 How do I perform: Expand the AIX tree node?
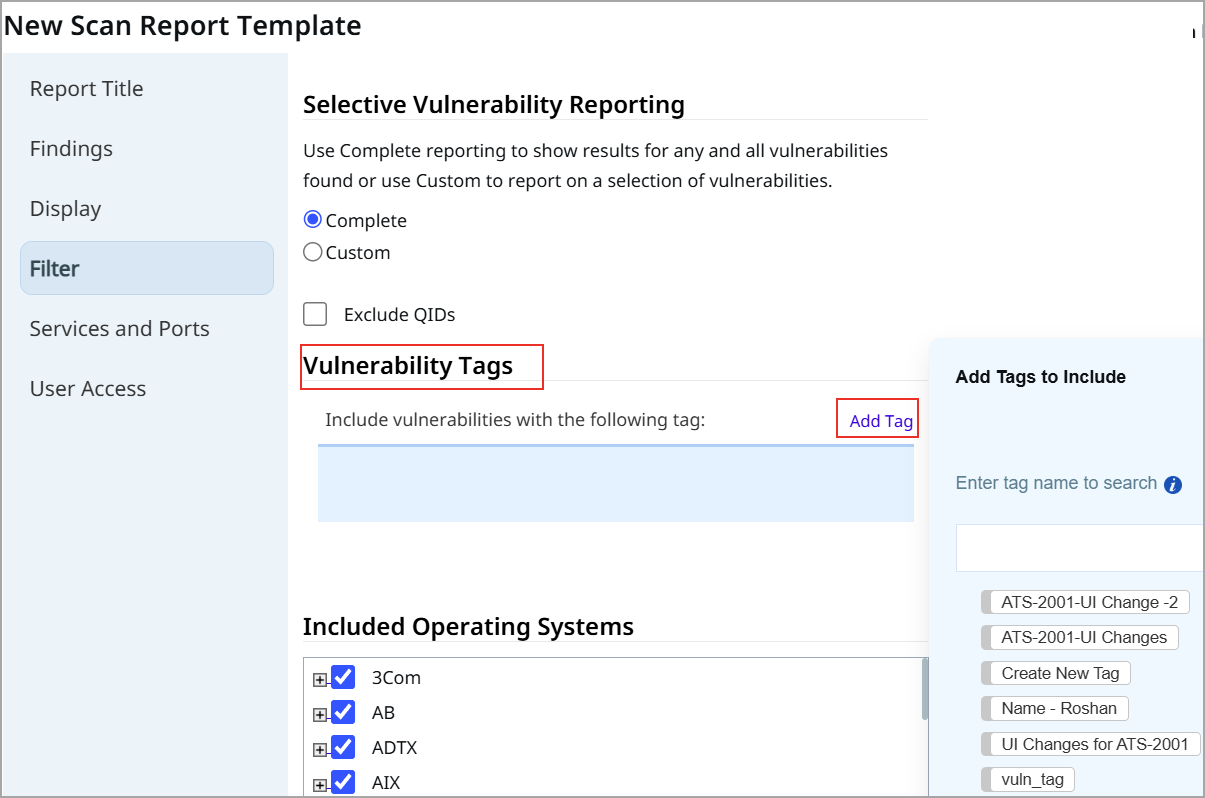pos(320,785)
